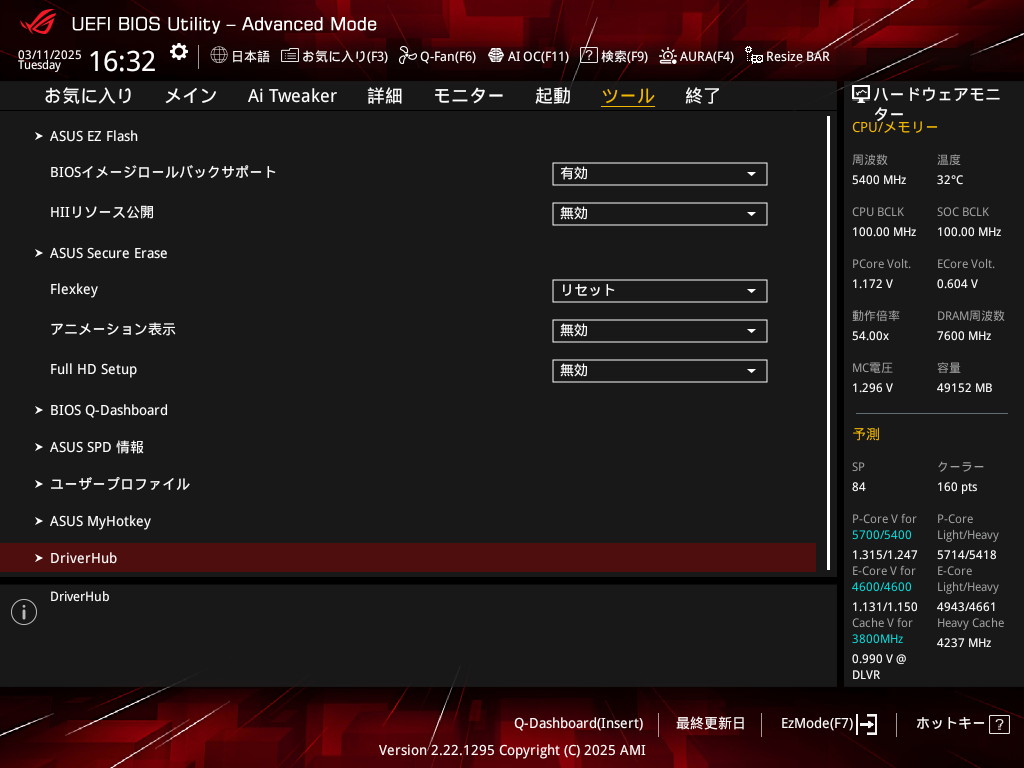The width and height of the screenshot is (1024, 768).
Task: Click the 1.296 V MC voltage value
Action: click(872, 388)
